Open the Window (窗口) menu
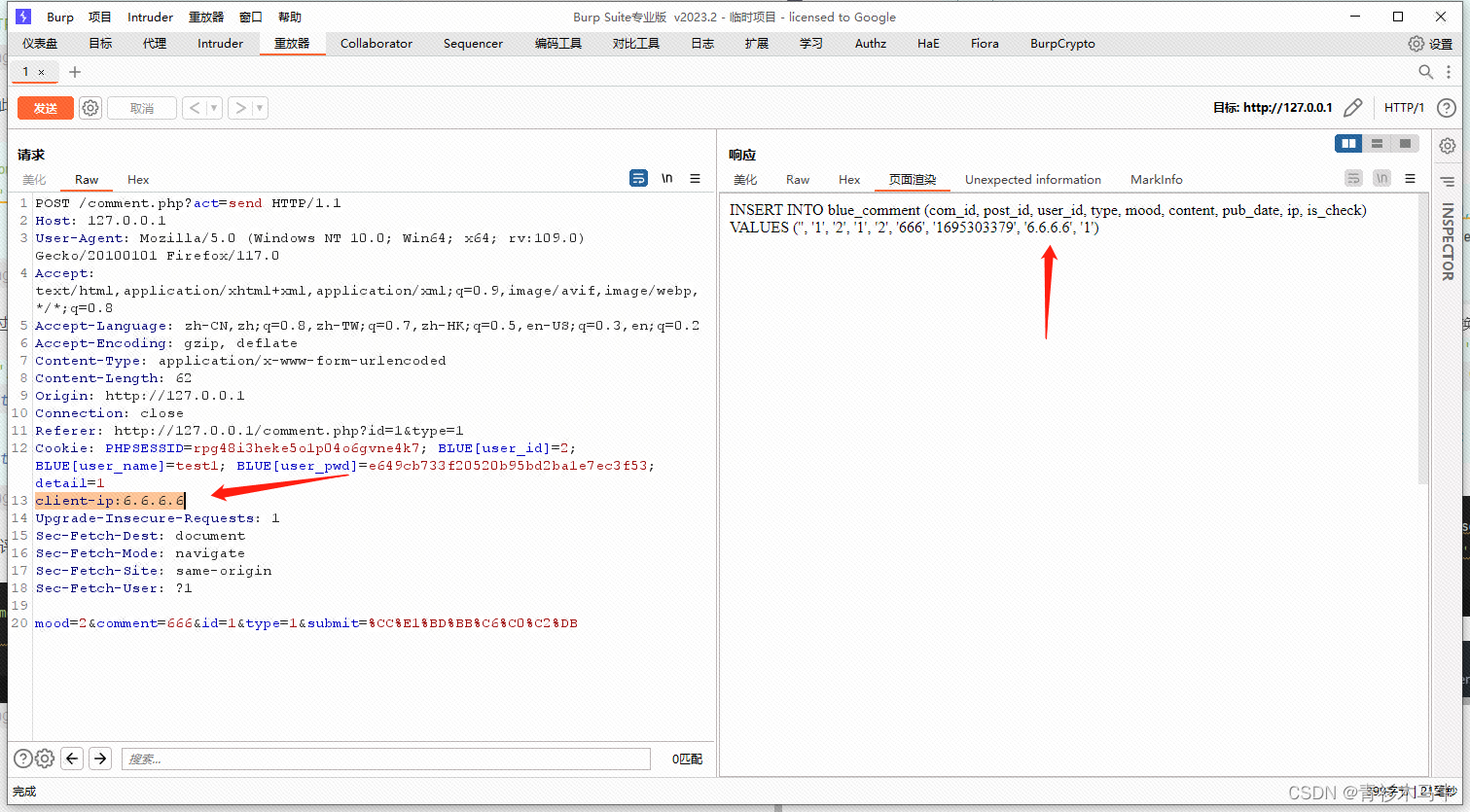 pyautogui.click(x=251, y=17)
